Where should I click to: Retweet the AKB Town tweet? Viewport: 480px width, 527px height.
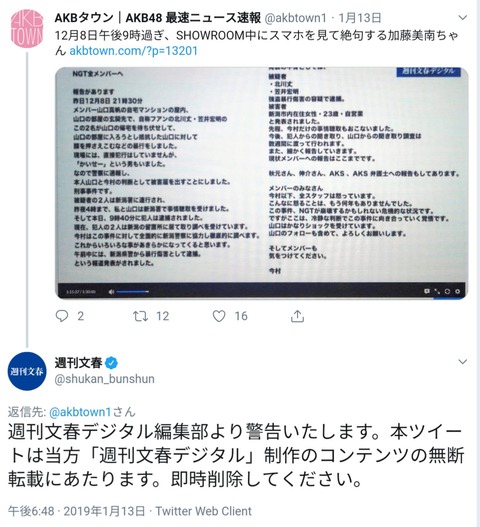coord(140,316)
